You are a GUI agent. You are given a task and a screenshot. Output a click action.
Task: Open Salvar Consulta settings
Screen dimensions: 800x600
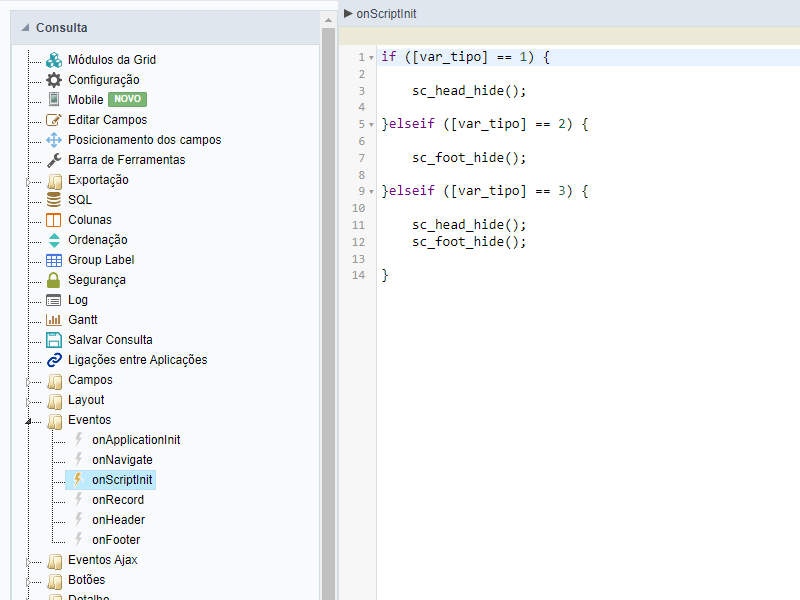coord(110,340)
